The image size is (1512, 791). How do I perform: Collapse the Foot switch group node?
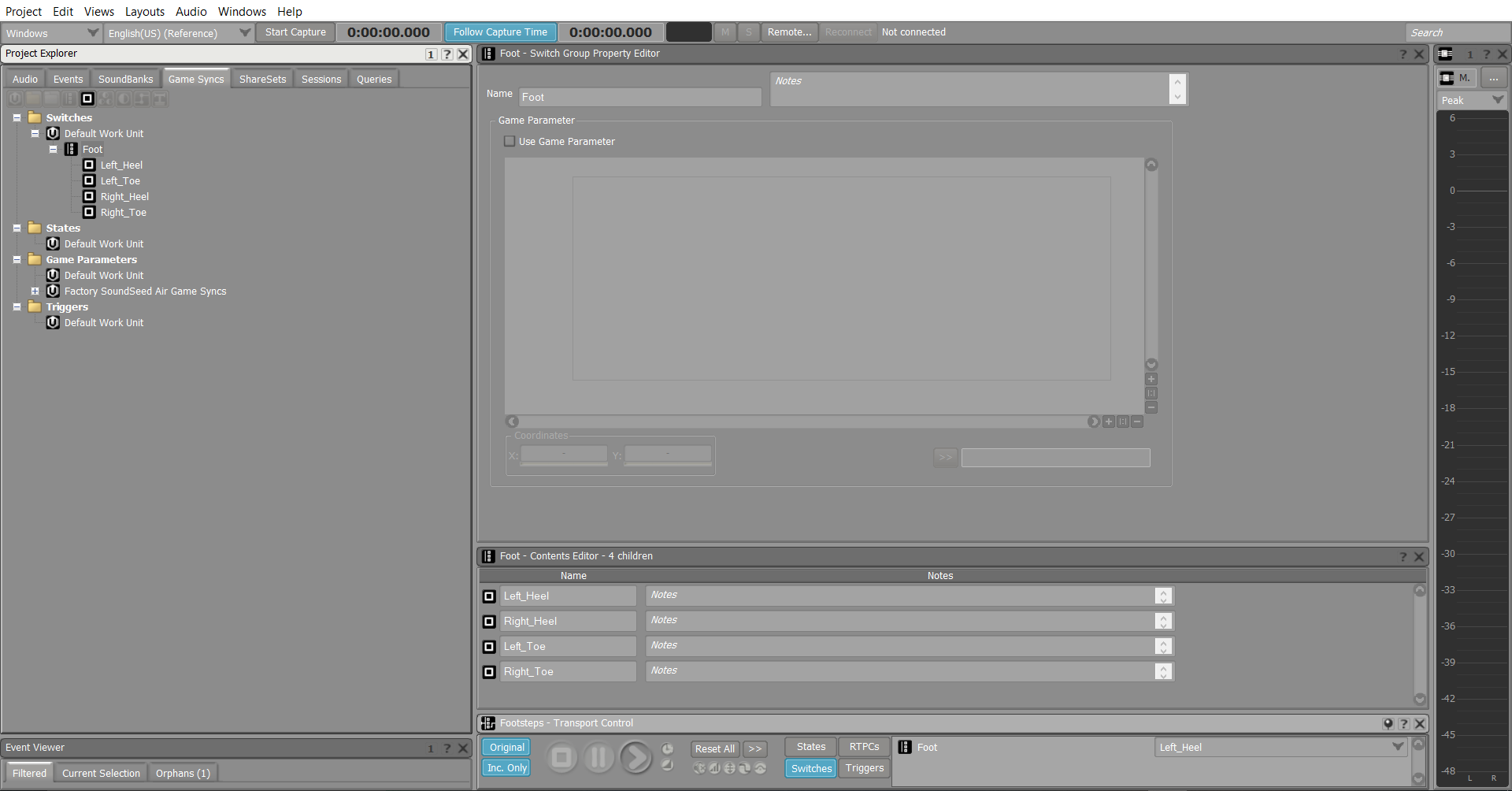click(53, 149)
